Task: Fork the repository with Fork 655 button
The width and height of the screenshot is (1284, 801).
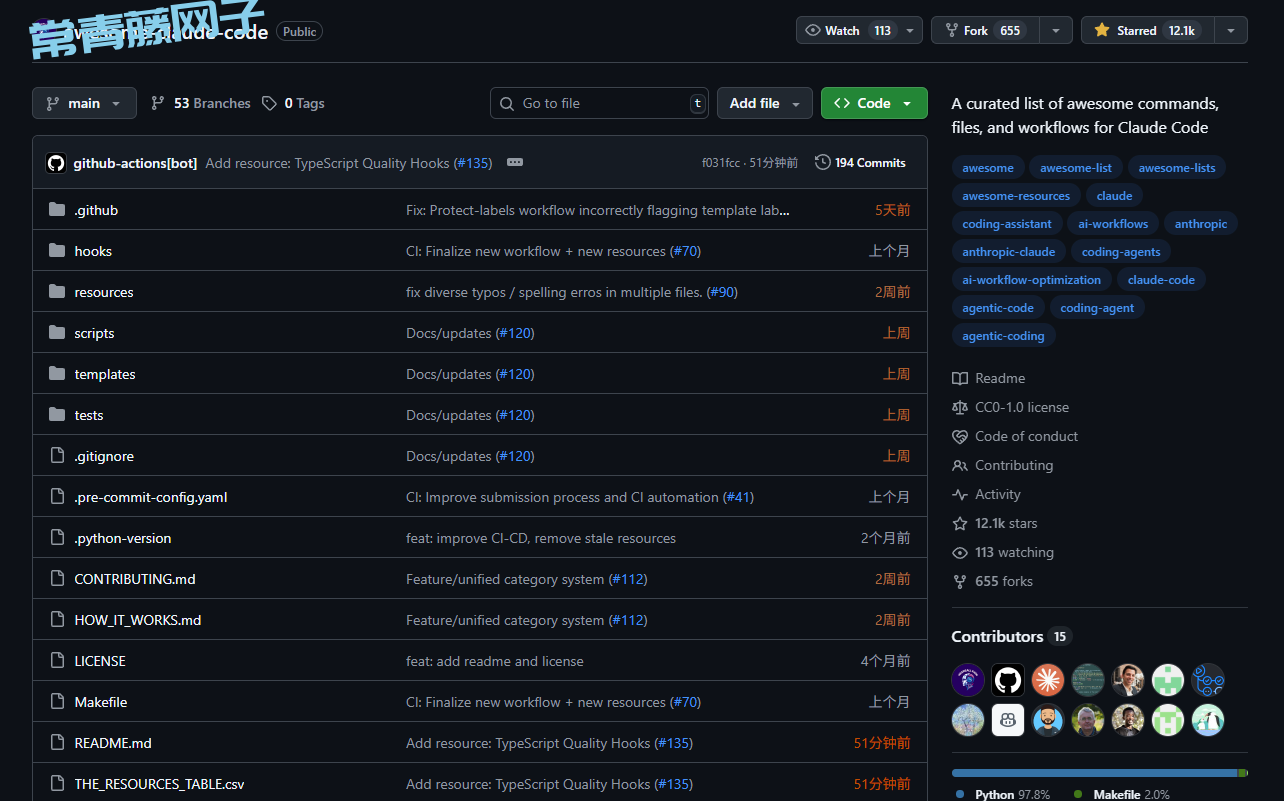Action: tap(986, 30)
